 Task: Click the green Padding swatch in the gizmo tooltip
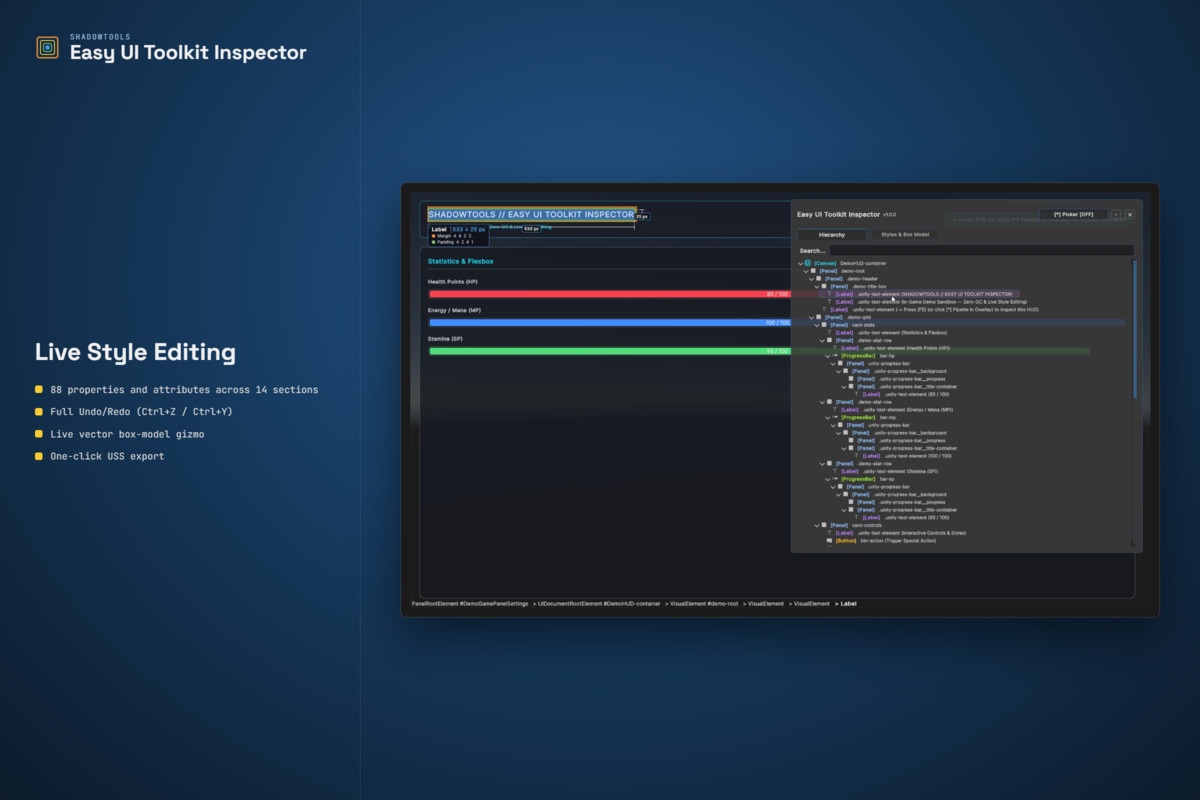tap(434, 242)
